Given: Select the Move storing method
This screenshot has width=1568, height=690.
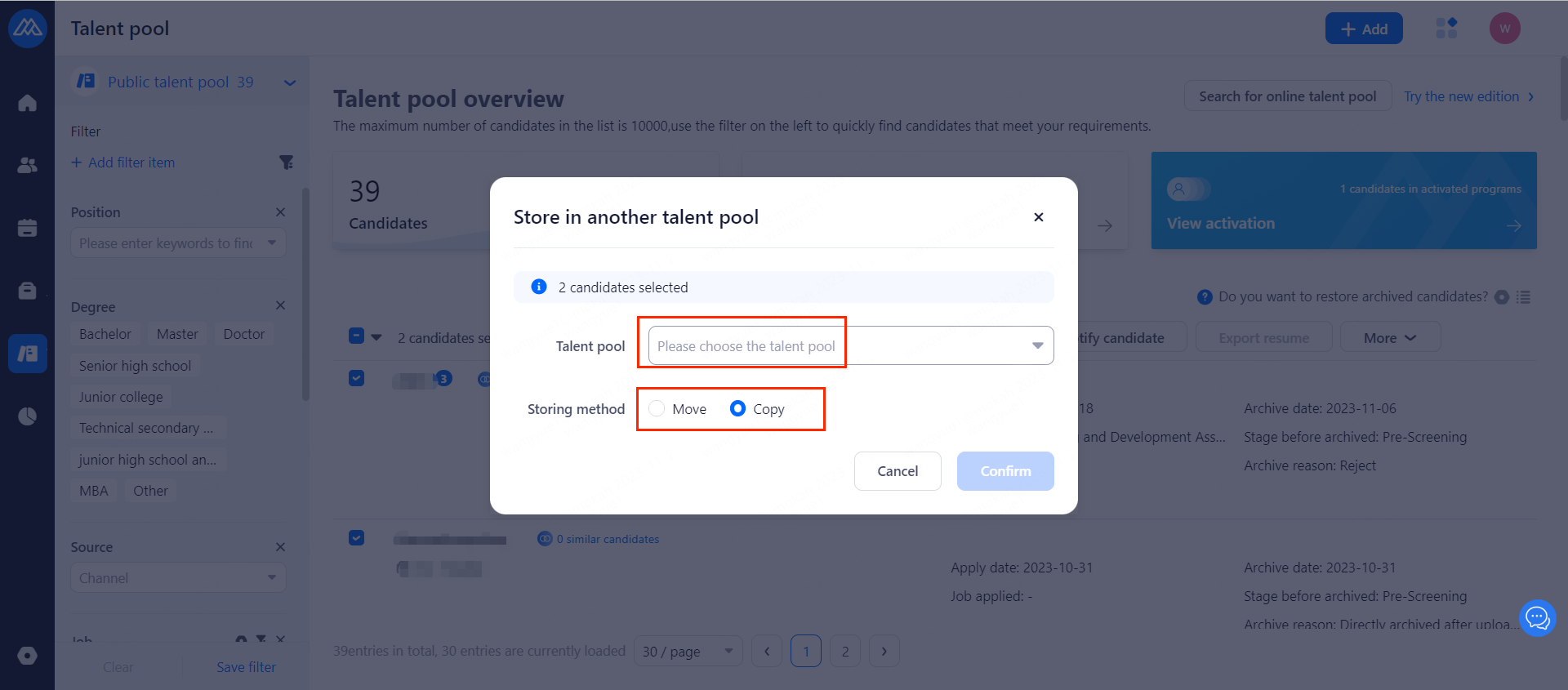Looking at the screenshot, I should pos(657,408).
